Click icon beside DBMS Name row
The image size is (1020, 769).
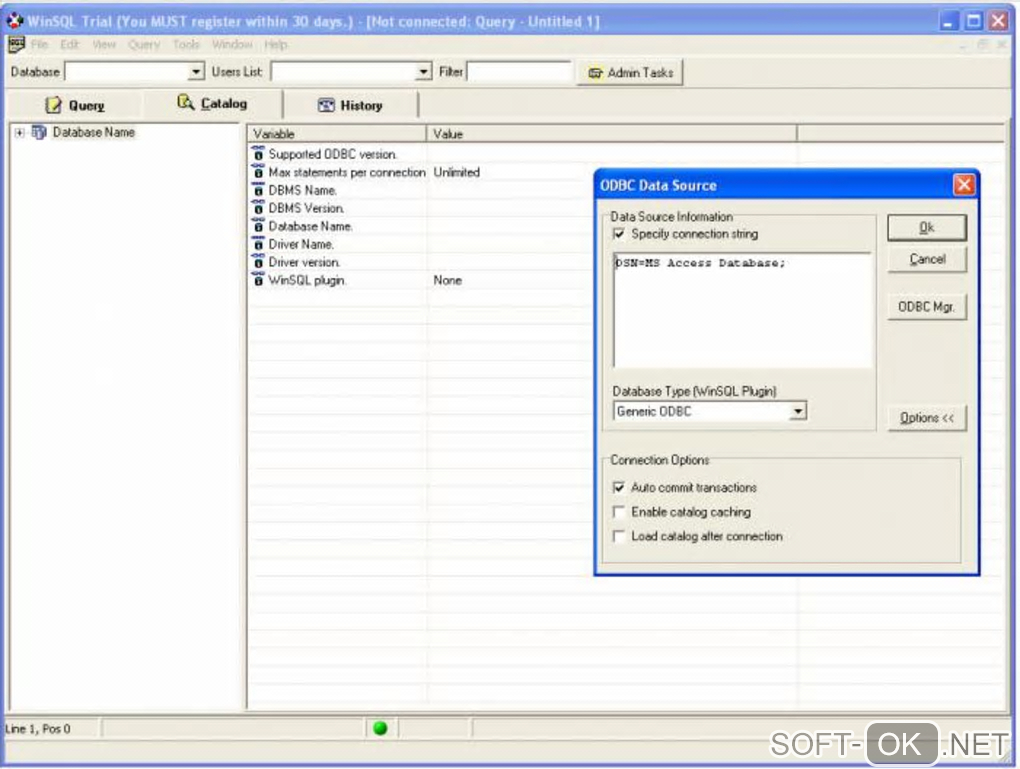click(x=258, y=191)
